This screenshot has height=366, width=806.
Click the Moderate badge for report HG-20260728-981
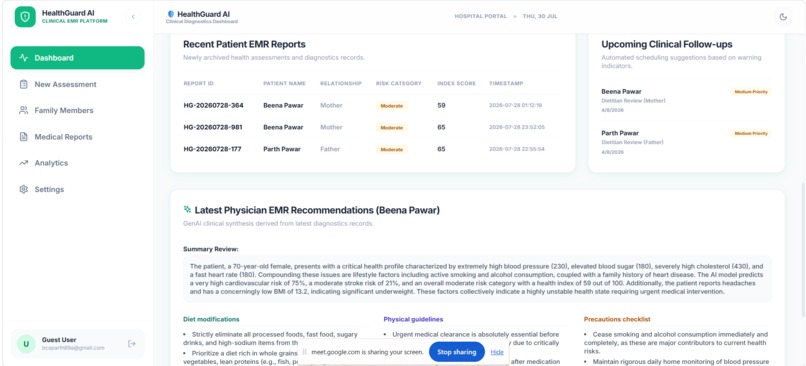(x=392, y=127)
